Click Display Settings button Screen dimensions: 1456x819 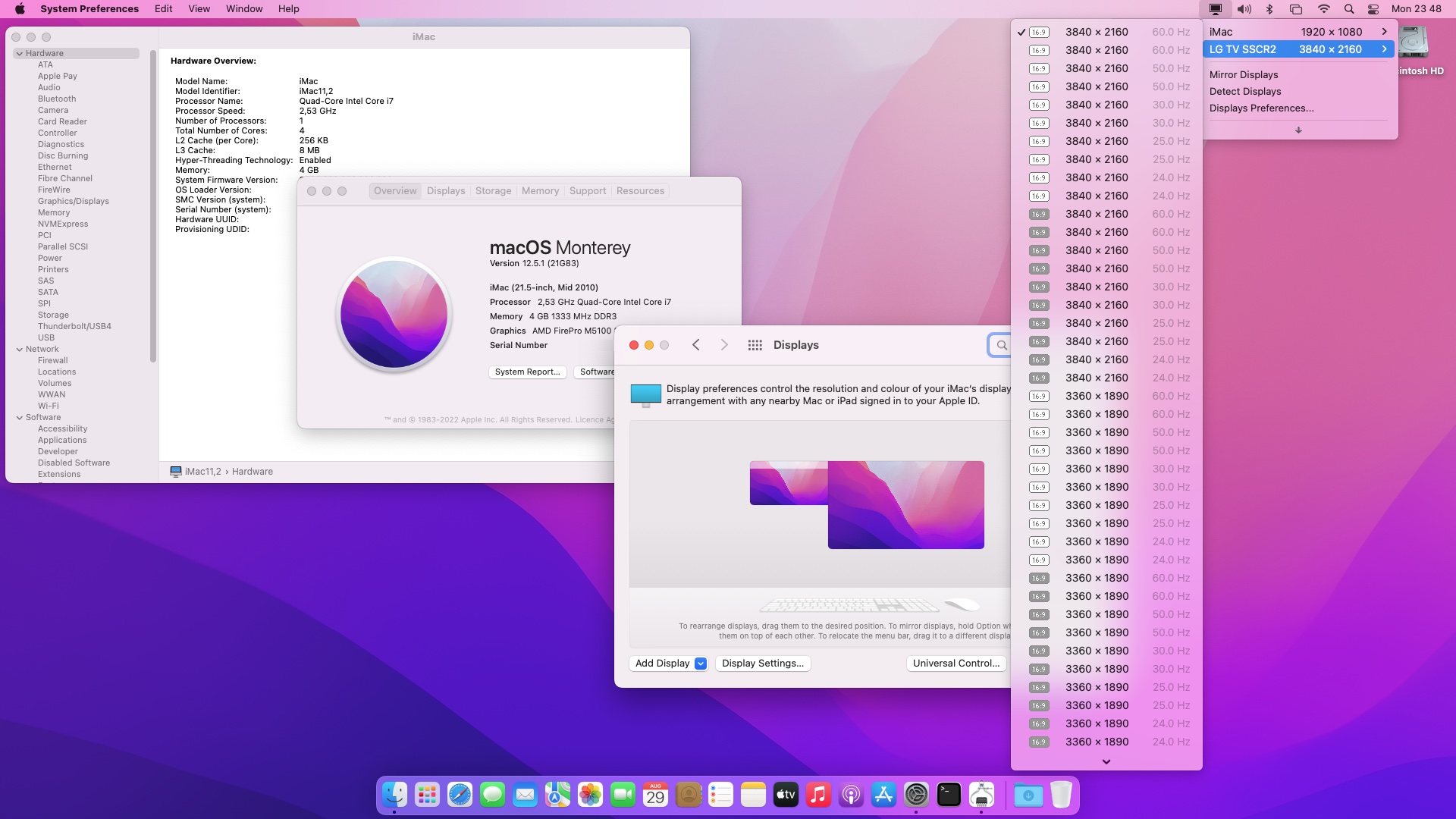click(x=763, y=663)
